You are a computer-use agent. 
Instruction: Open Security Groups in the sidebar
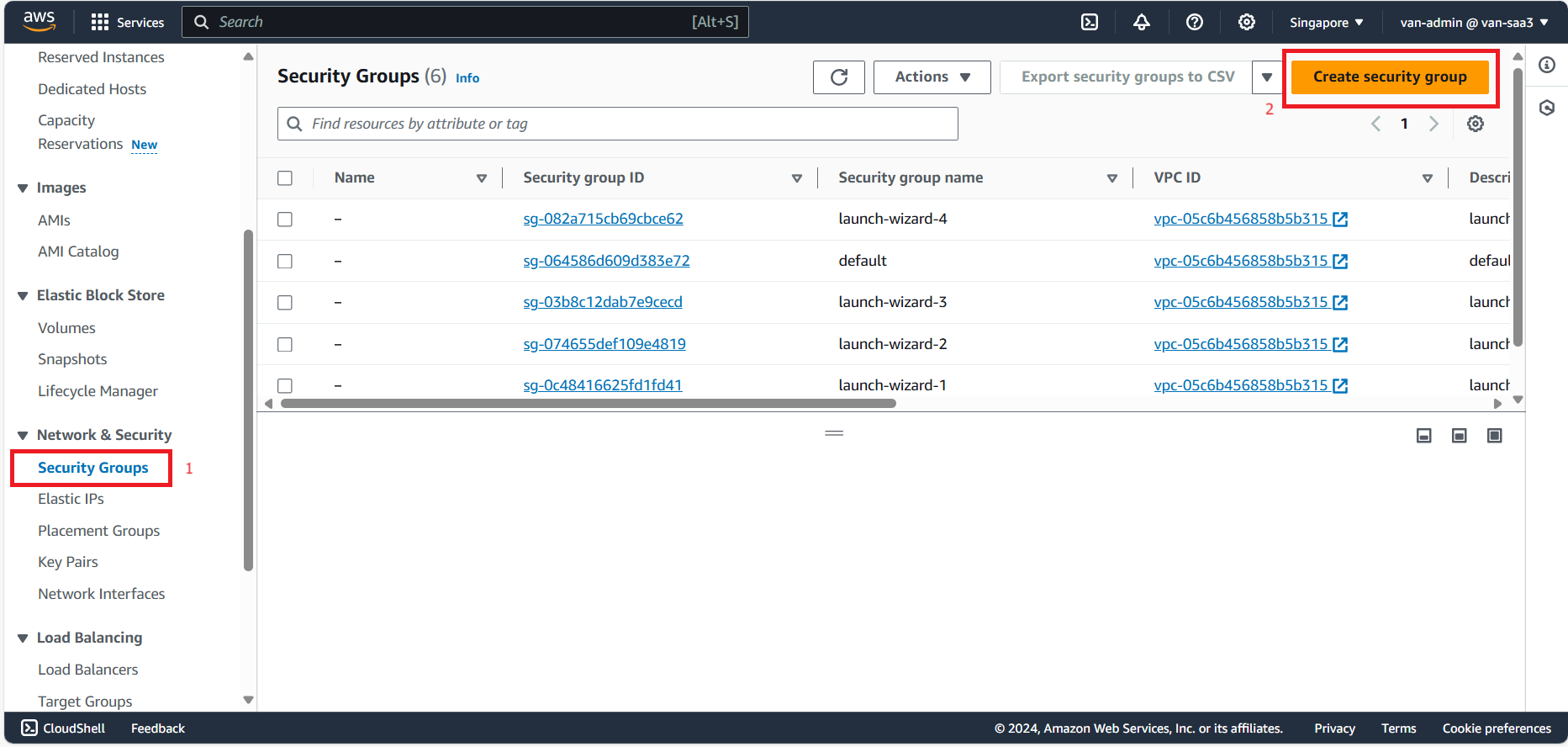pos(92,468)
